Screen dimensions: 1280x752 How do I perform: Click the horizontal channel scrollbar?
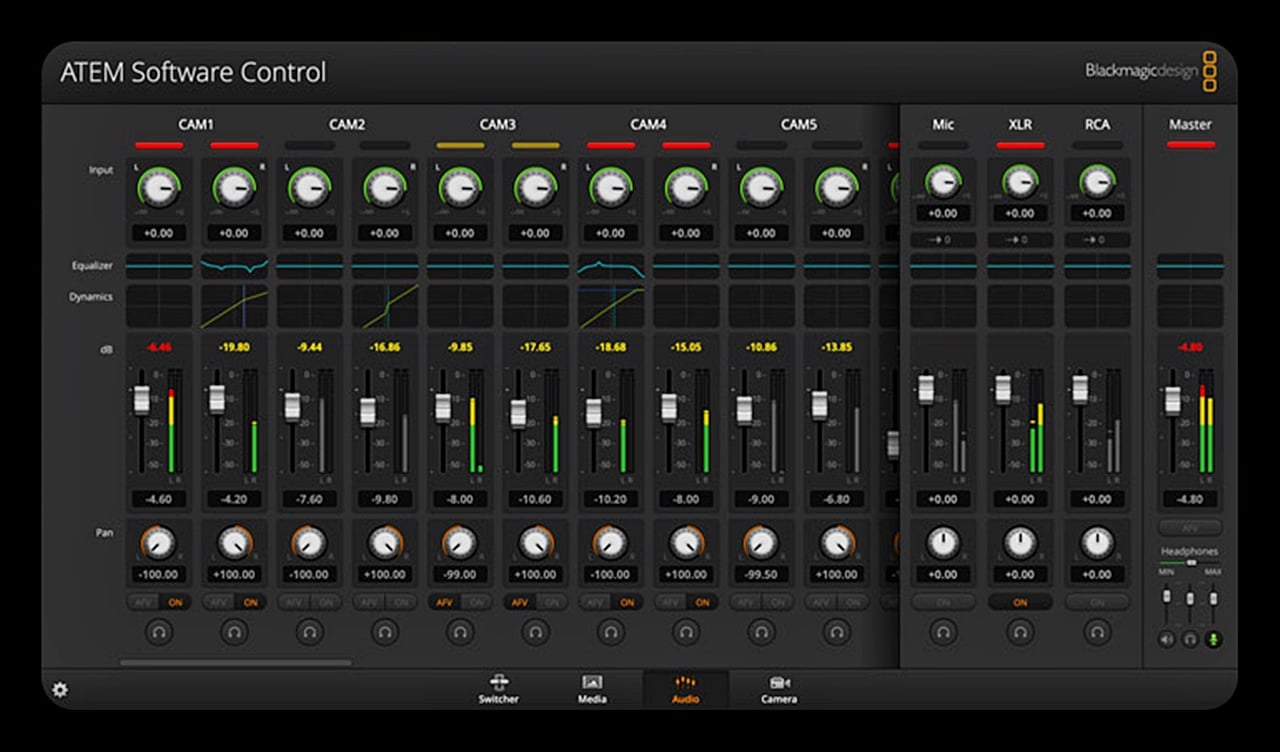point(236,662)
